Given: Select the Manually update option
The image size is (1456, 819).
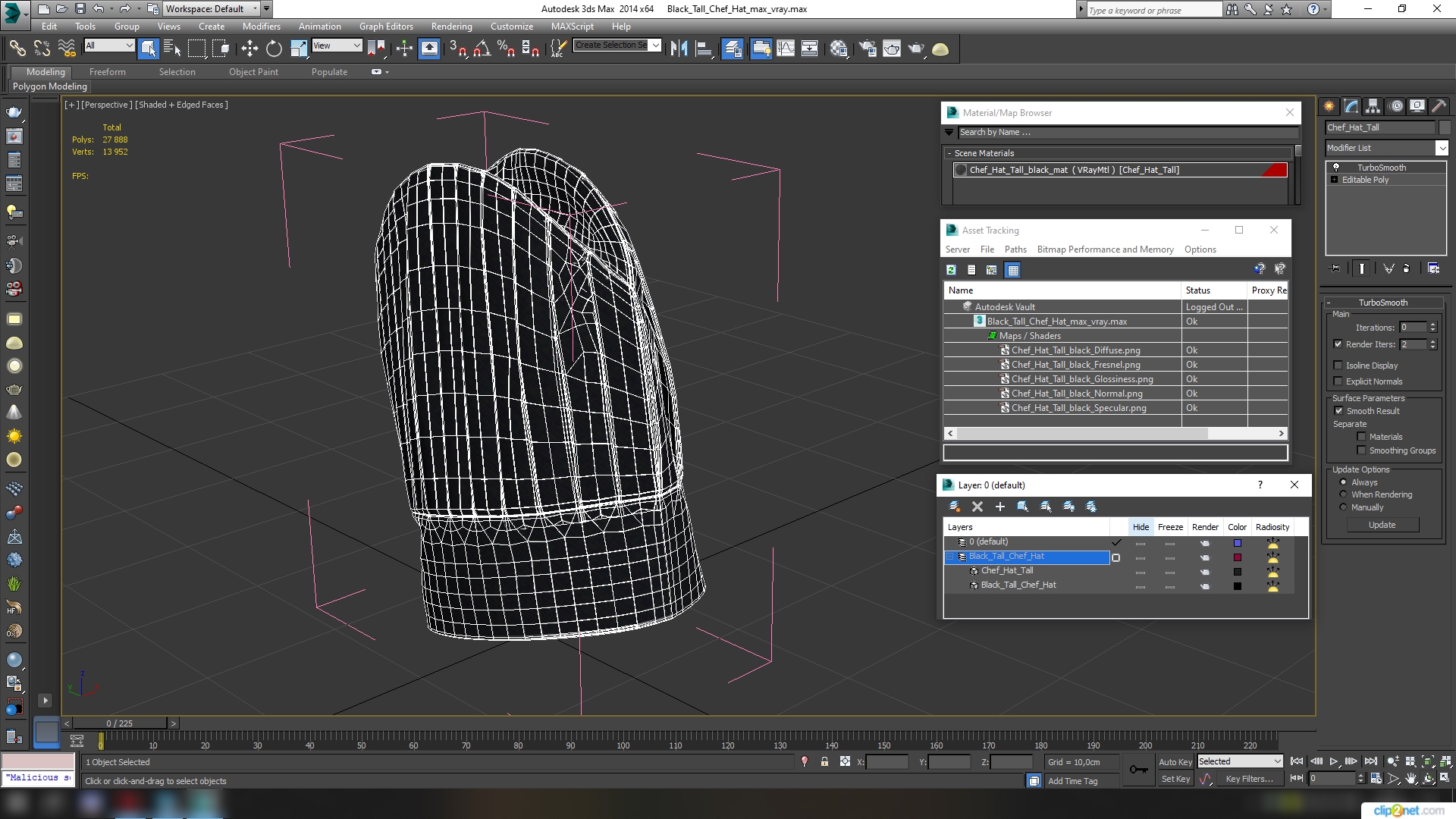Looking at the screenshot, I should [x=1343, y=507].
